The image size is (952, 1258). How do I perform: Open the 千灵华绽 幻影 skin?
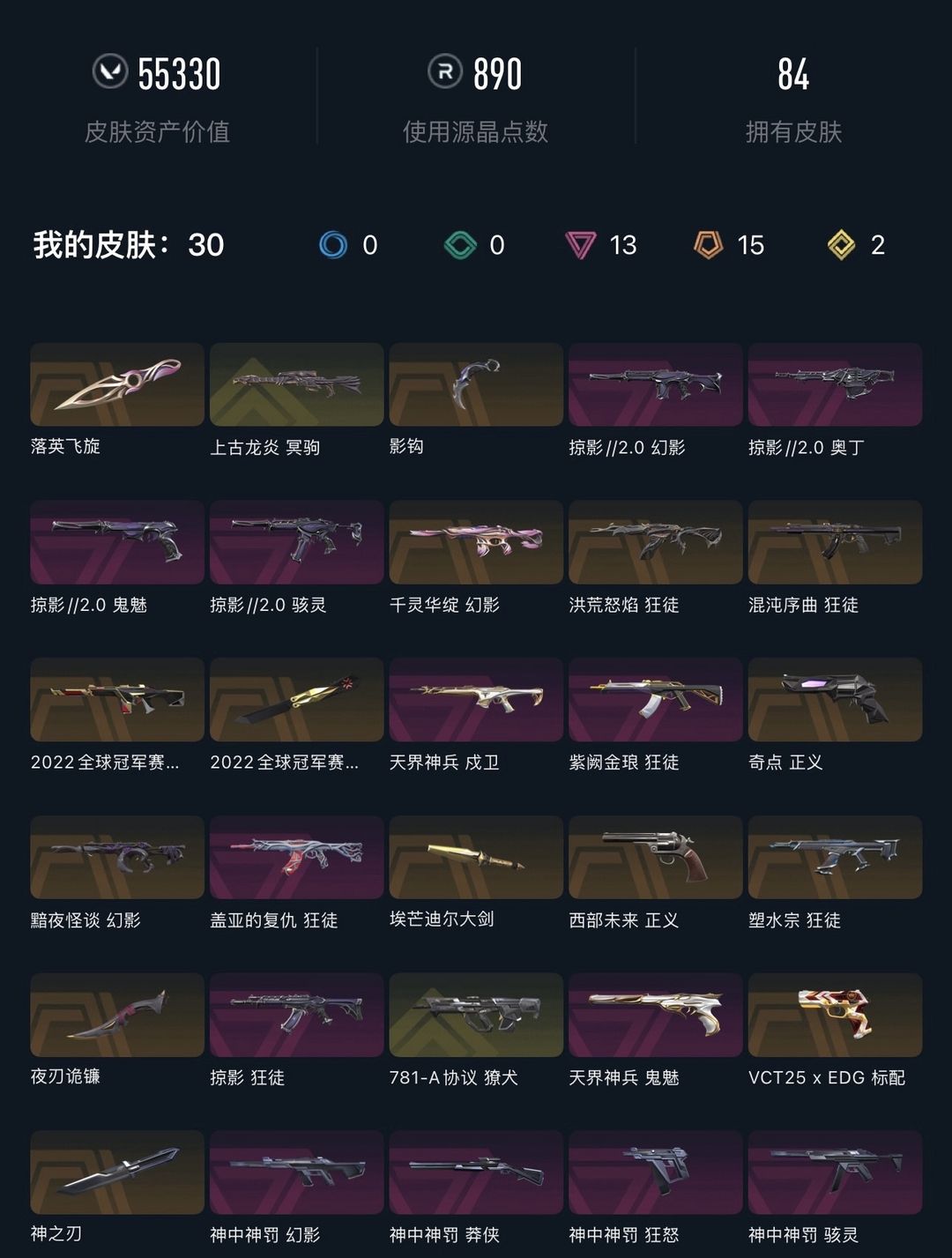point(476,542)
